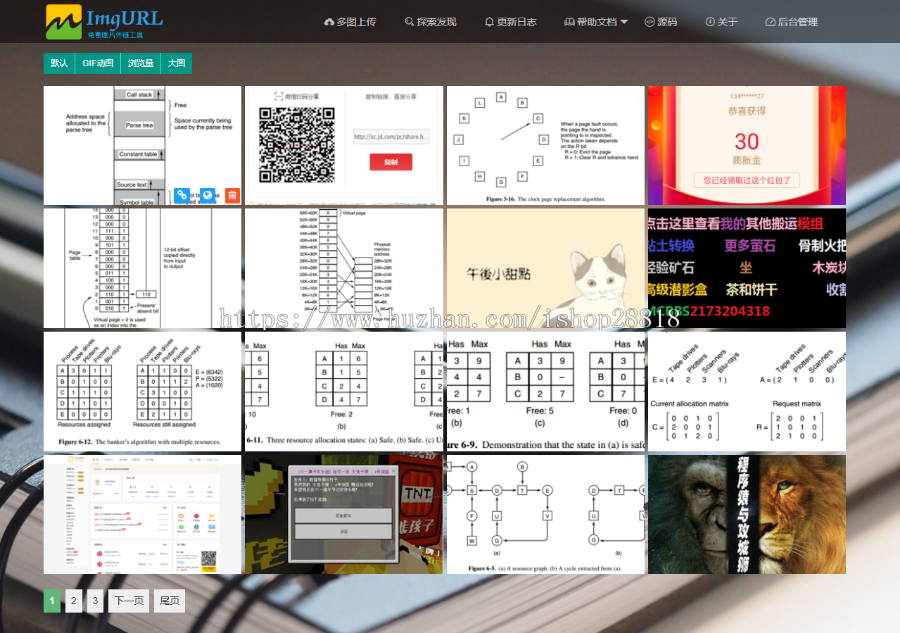The height and width of the screenshot is (633, 900).
Task: Select the 浏览量 filter tab
Action: pos(141,63)
